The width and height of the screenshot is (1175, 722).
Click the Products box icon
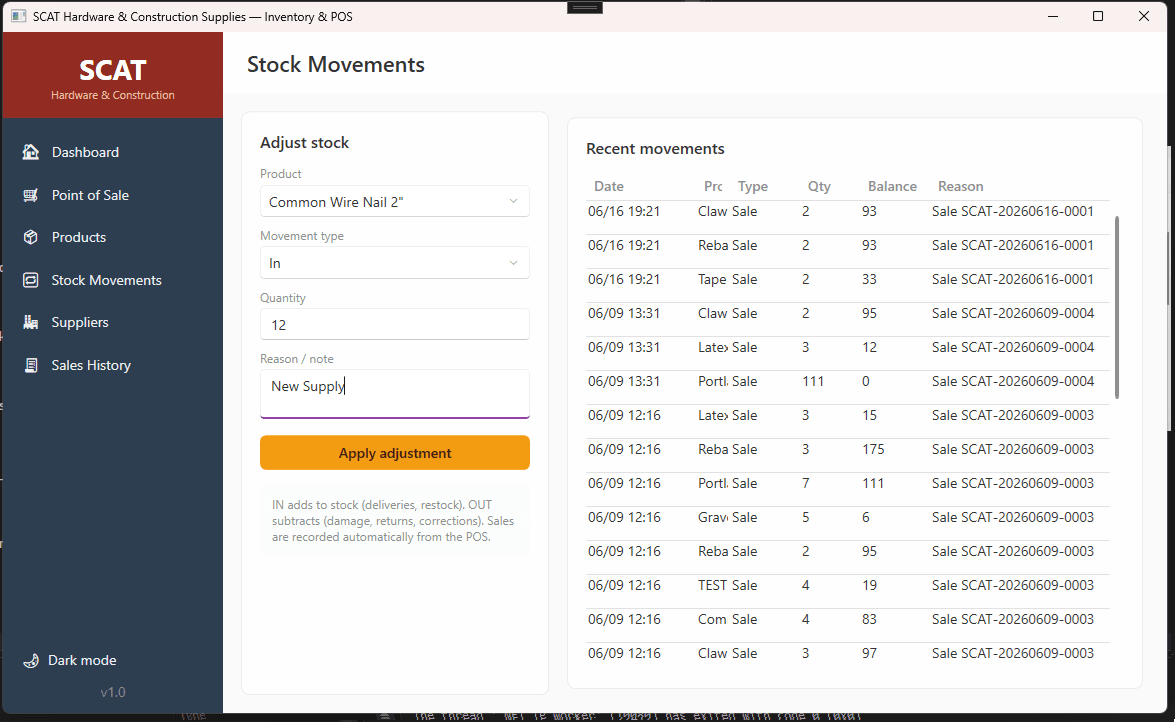(31, 237)
